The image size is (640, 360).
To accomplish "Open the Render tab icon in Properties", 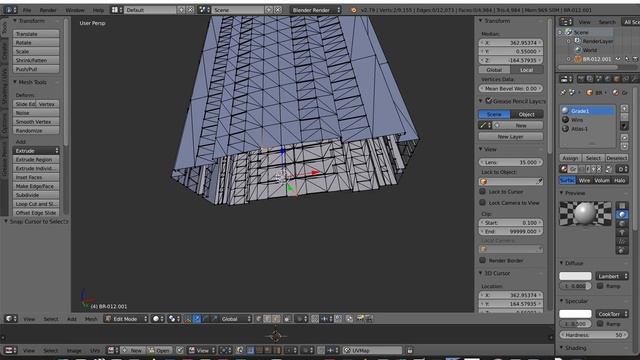I will 581,79.
